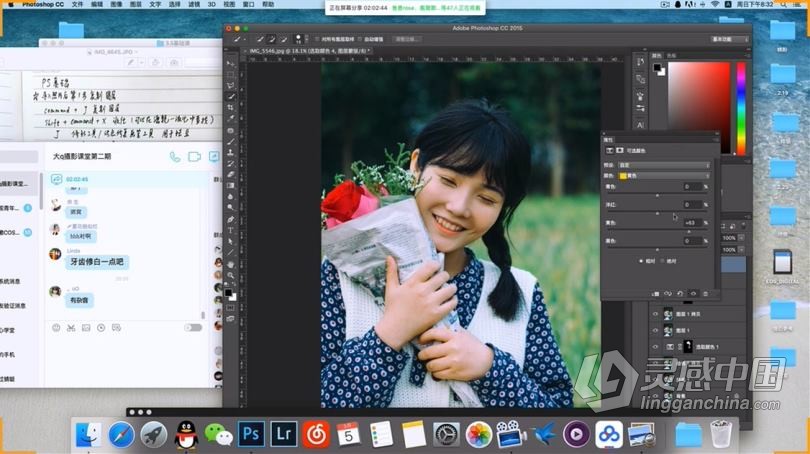
Task: Select the Rectangular Marquee tool
Action: coord(230,75)
